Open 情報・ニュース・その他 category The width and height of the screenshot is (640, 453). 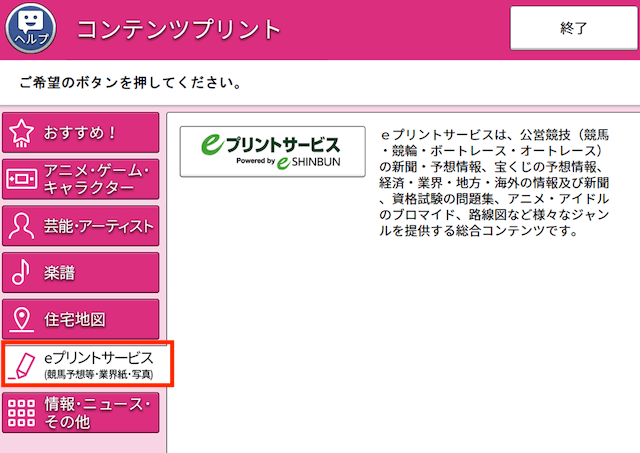[x=80, y=413]
